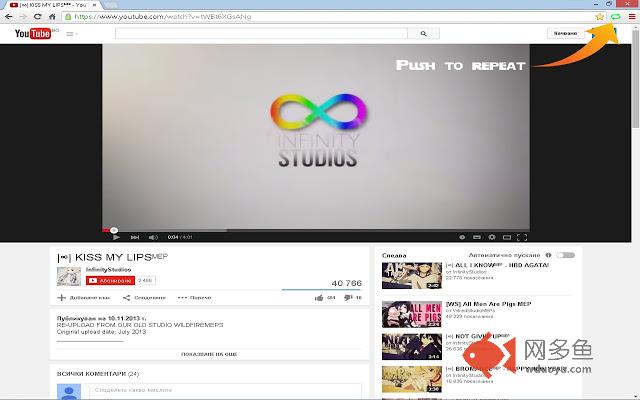Open All Men Are Pigs thumbnail

412,314
